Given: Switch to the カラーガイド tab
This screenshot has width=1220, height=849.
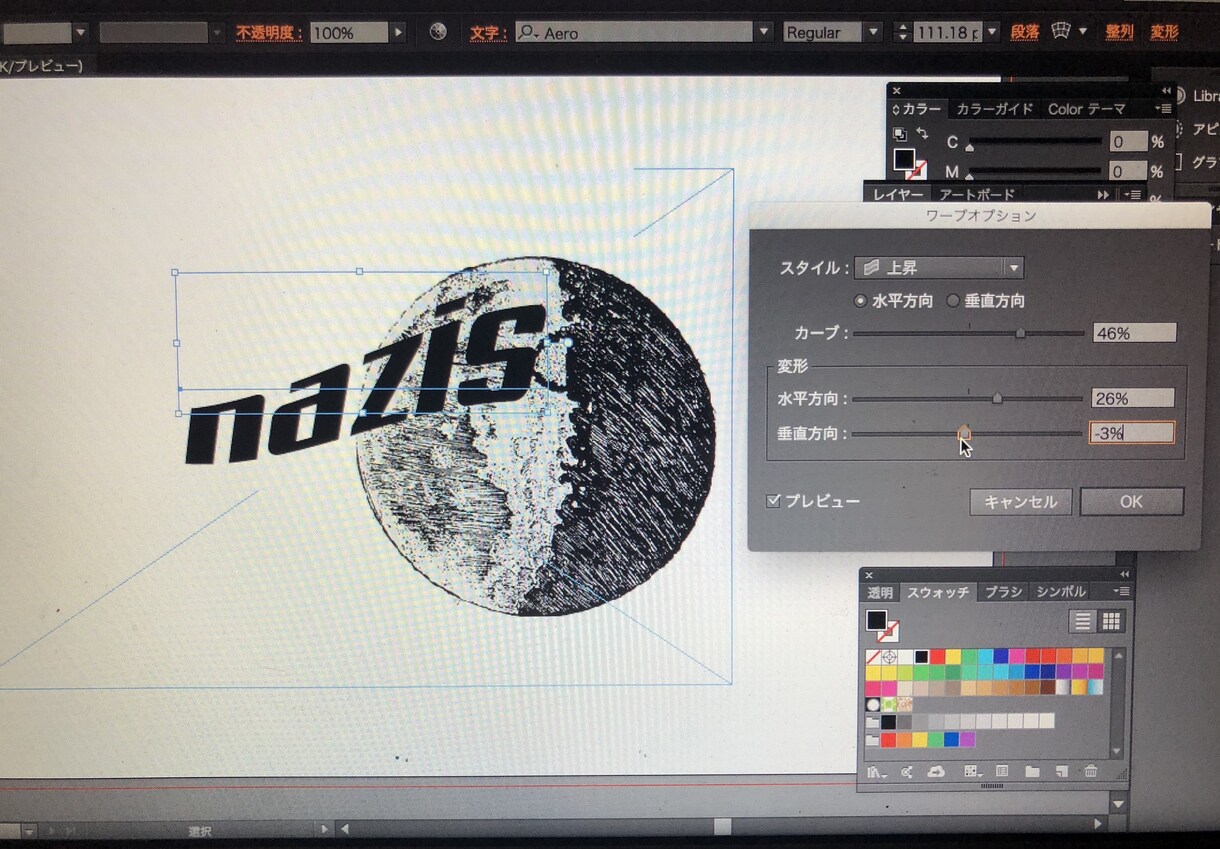Looking at the screenshot, I should click(x=994, y=109).
